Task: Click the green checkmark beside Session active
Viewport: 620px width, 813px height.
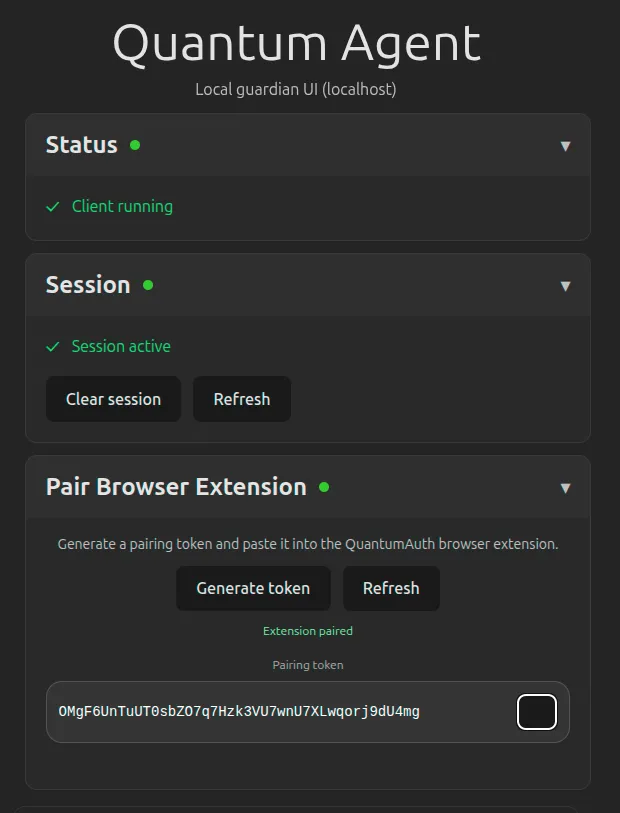Action: tap(53, 346)
